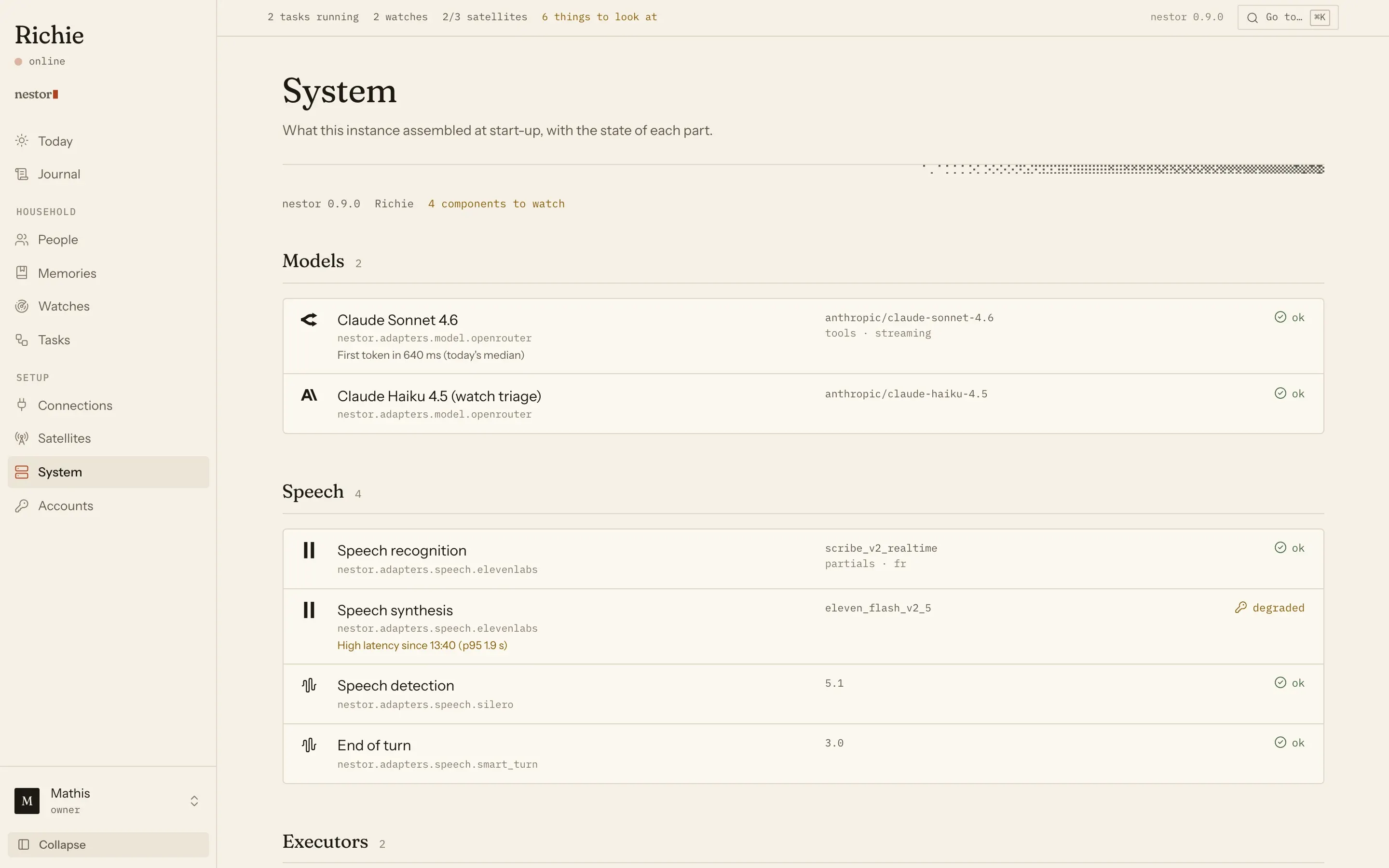
Task: Click the key icon next to degraded status
Action: (x=1241, y=608)
